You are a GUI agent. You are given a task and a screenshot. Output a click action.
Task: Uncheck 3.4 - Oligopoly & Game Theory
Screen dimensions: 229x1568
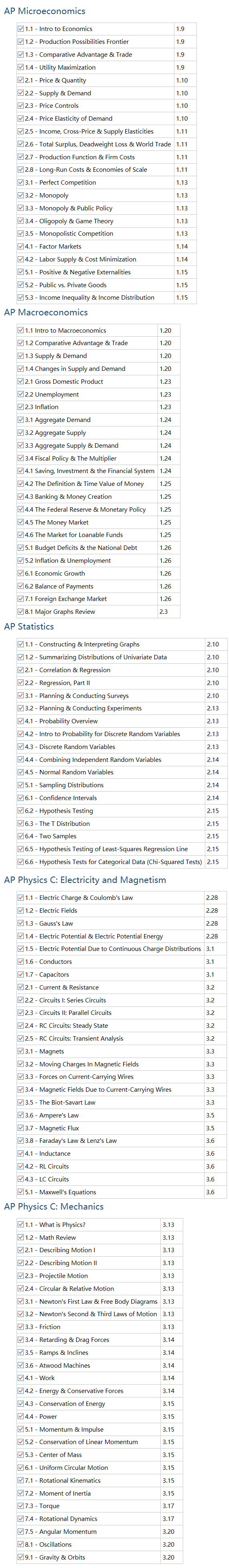coord(21,221)
